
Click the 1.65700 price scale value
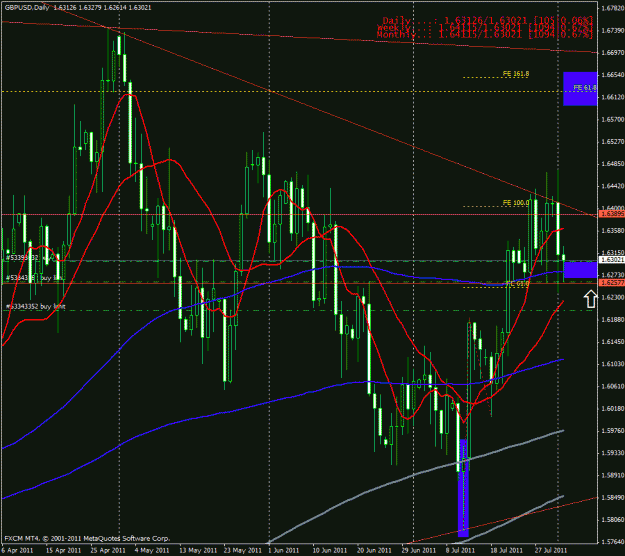pos(612,119)
